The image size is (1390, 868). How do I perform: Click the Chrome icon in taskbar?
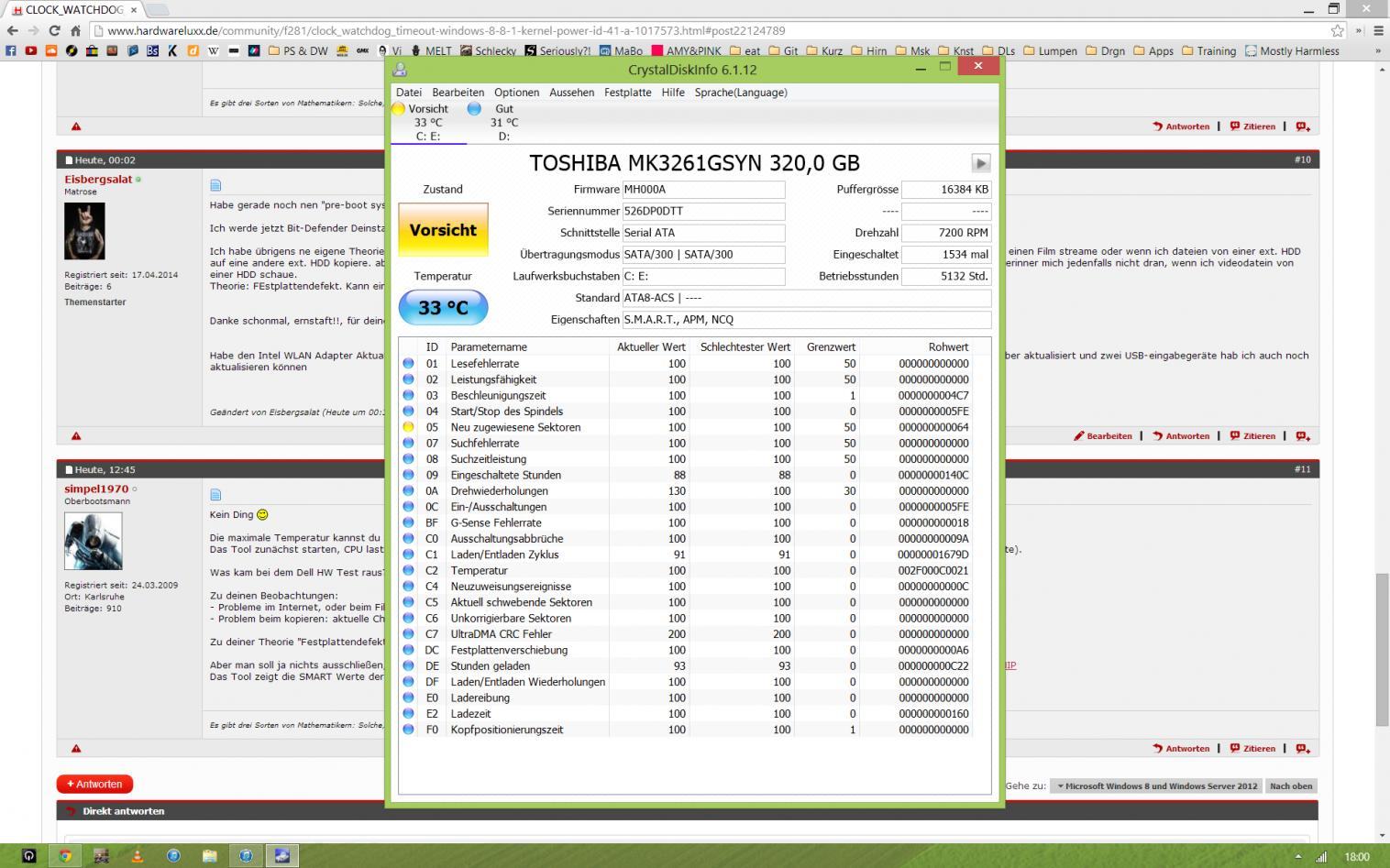tap(65, 856)
